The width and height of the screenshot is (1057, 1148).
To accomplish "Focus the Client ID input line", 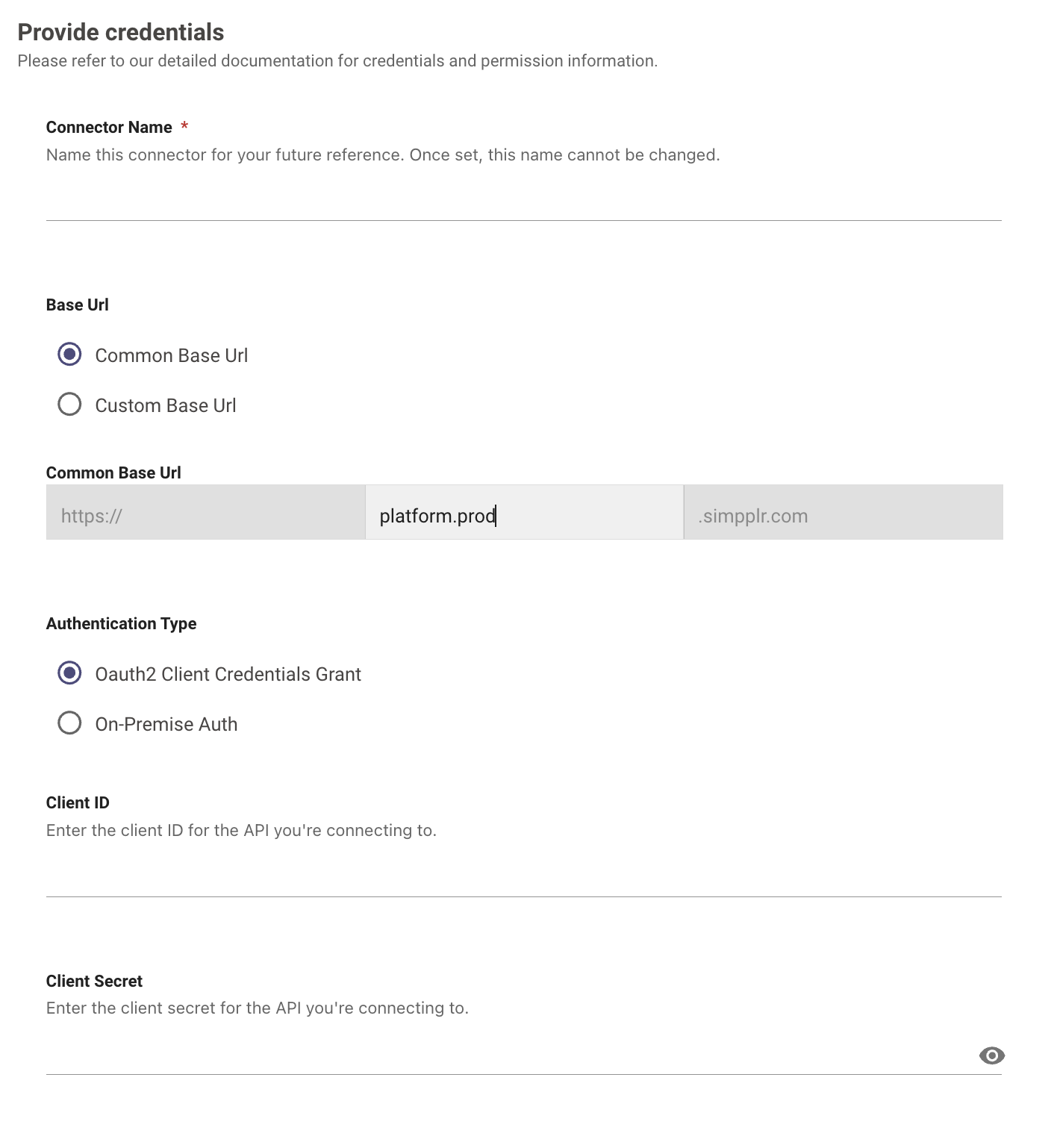I will pyautogui.click(x=524, y=876).
